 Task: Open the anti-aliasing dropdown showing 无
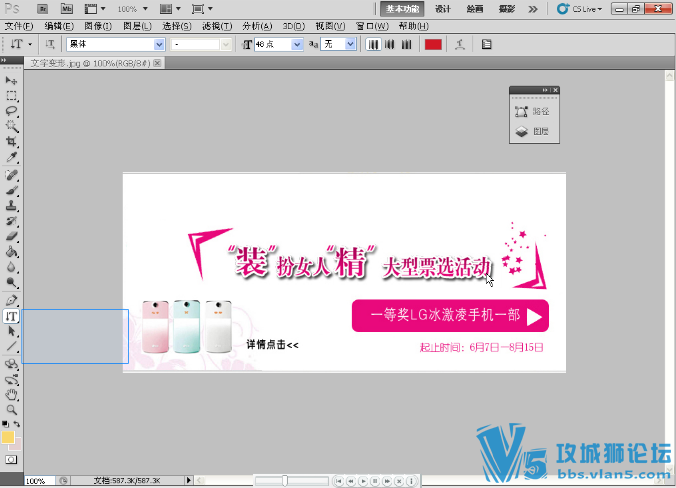click(351, 44)
